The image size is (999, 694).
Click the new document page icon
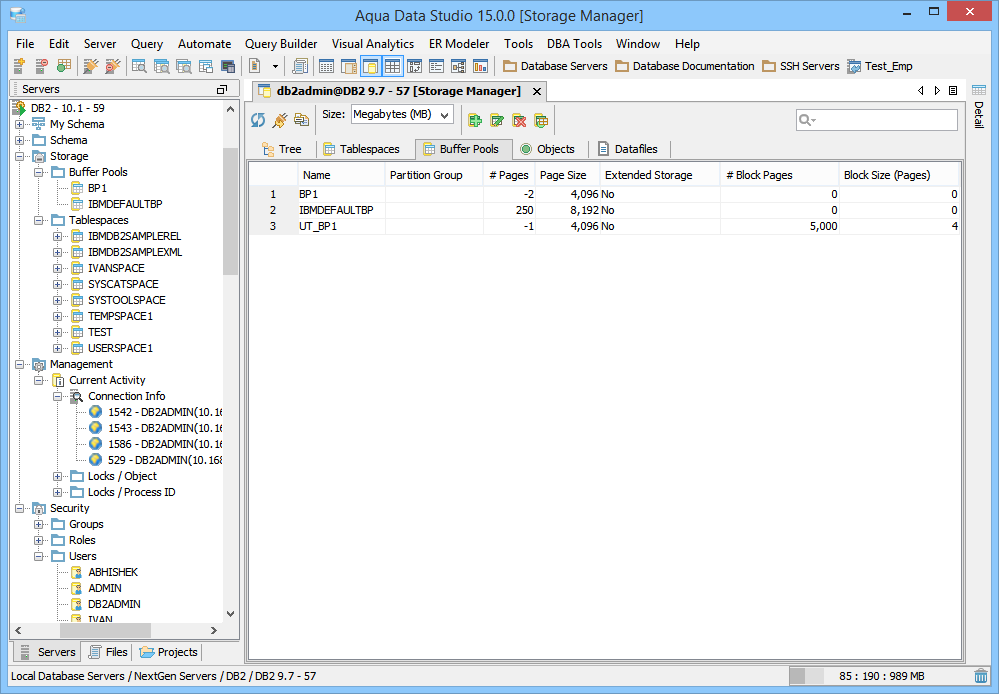tap(255, 66)
